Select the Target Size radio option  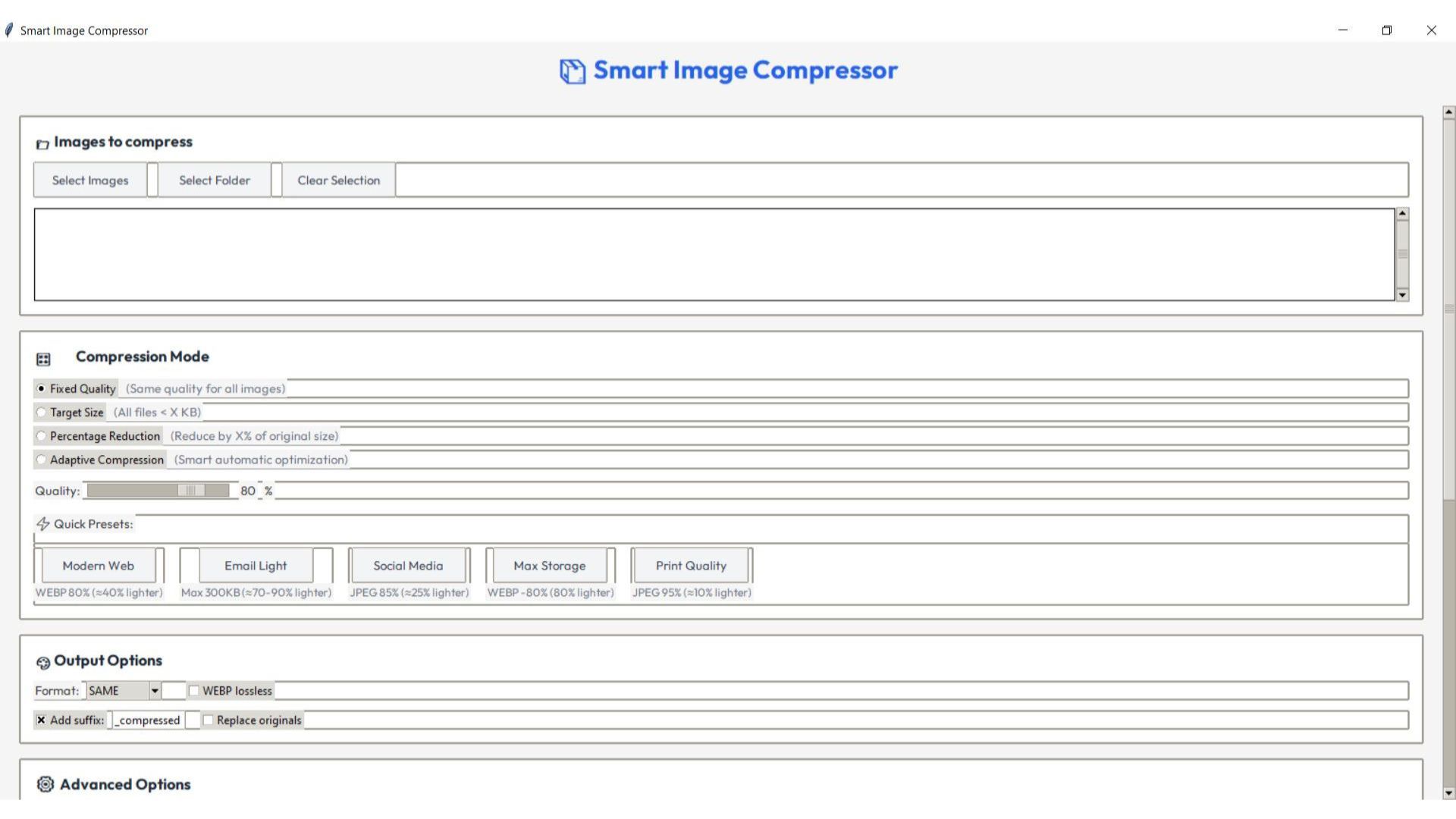(x=42, y=413)
